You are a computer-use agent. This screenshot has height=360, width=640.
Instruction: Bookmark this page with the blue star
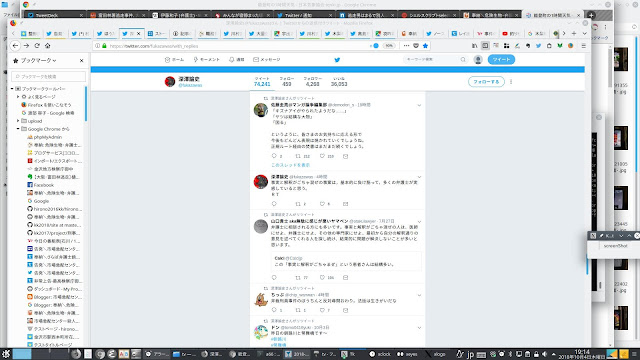pyautogui.click(x=425, y=46)
